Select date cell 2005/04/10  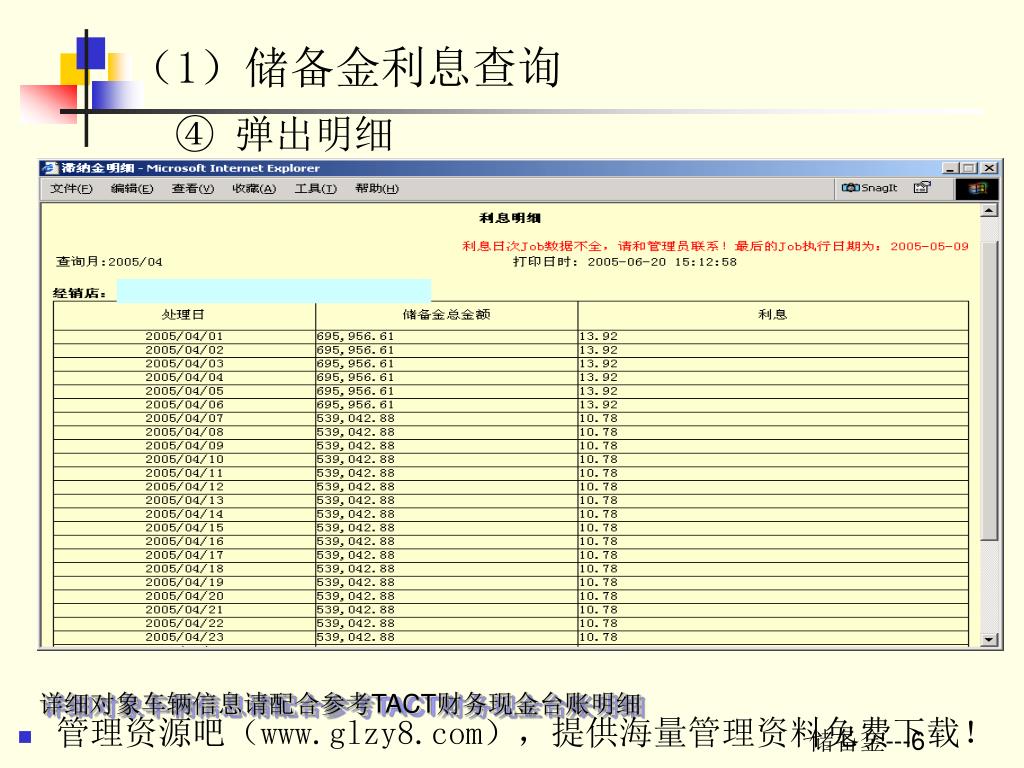pos(184,460)
